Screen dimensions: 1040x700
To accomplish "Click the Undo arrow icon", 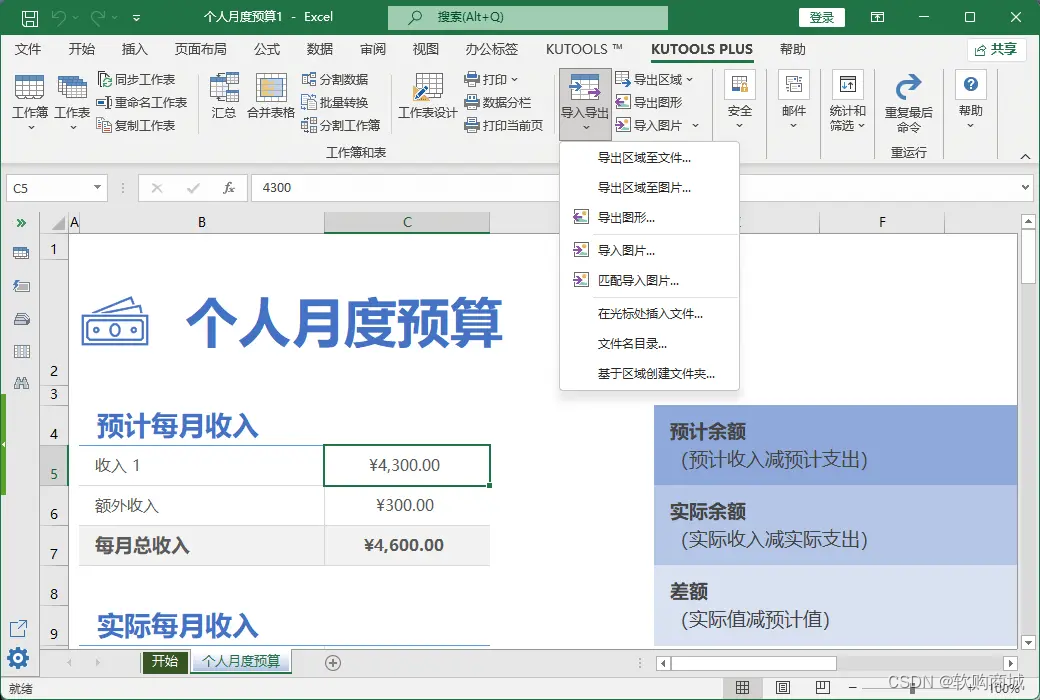I will (x=58, y=17).
